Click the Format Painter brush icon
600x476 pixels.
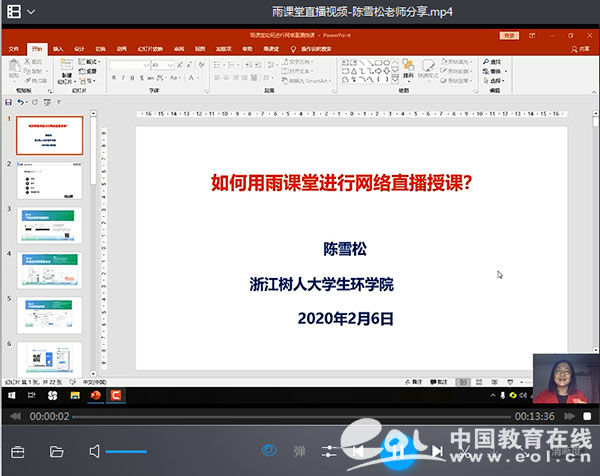click(28, 80)
